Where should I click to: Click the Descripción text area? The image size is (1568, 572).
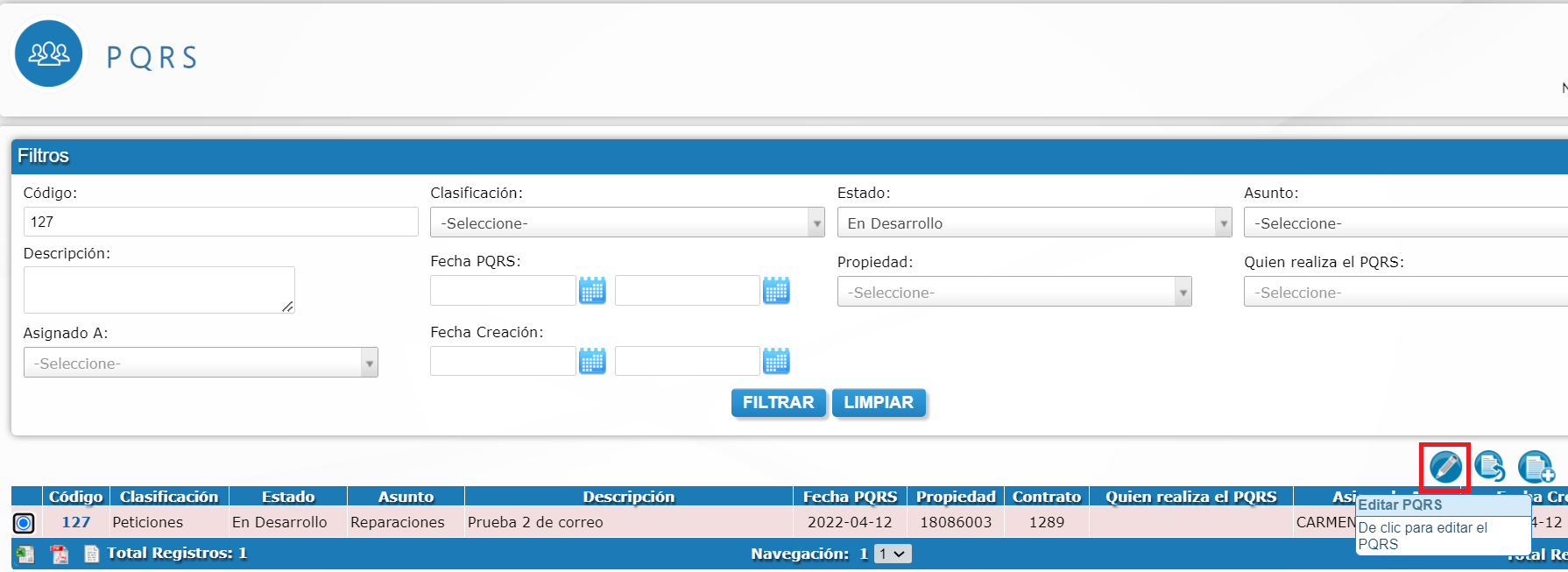point(159,290)
